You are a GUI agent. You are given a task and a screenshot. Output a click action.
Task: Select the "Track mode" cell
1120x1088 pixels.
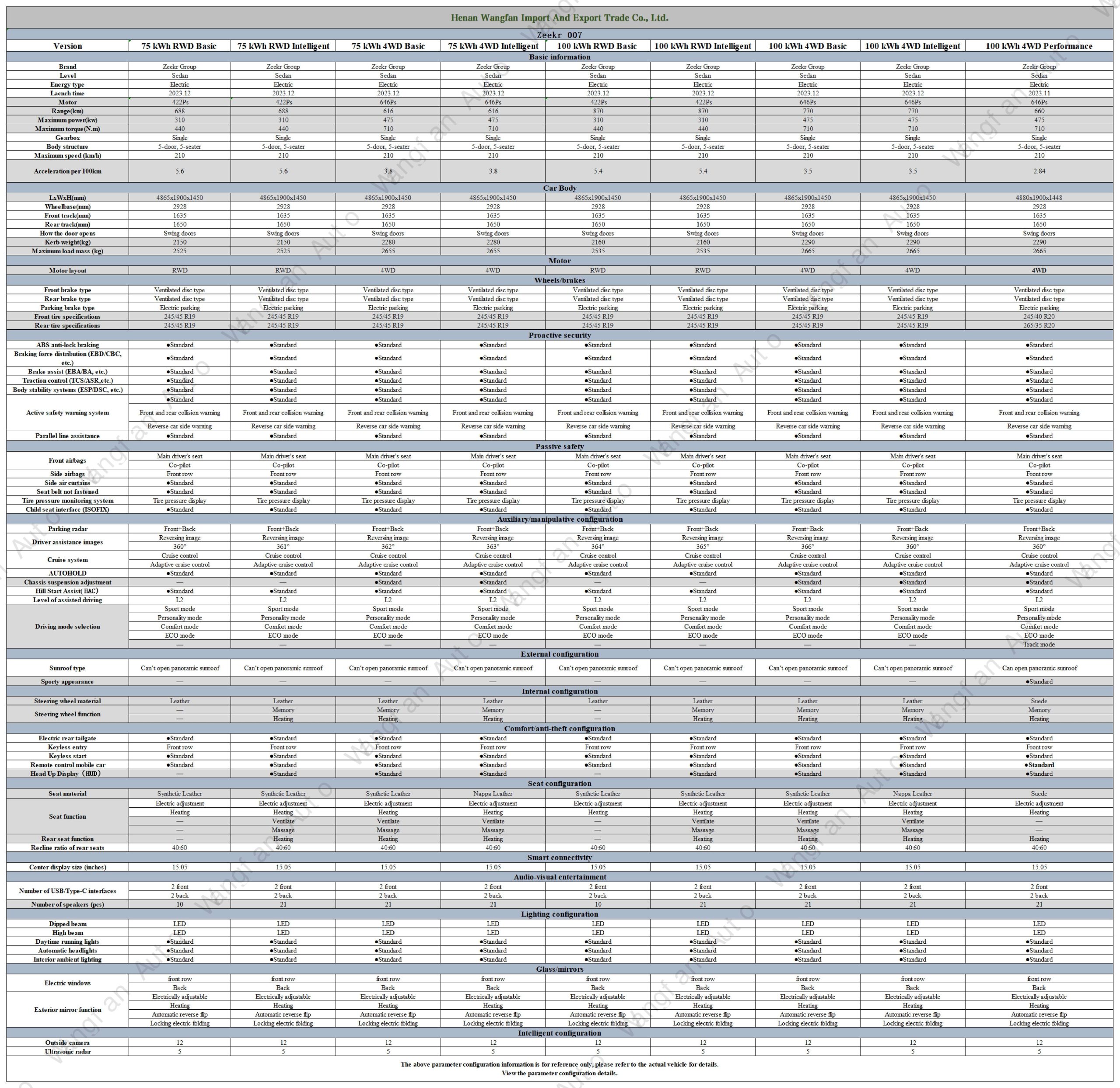coord(1039,644)
